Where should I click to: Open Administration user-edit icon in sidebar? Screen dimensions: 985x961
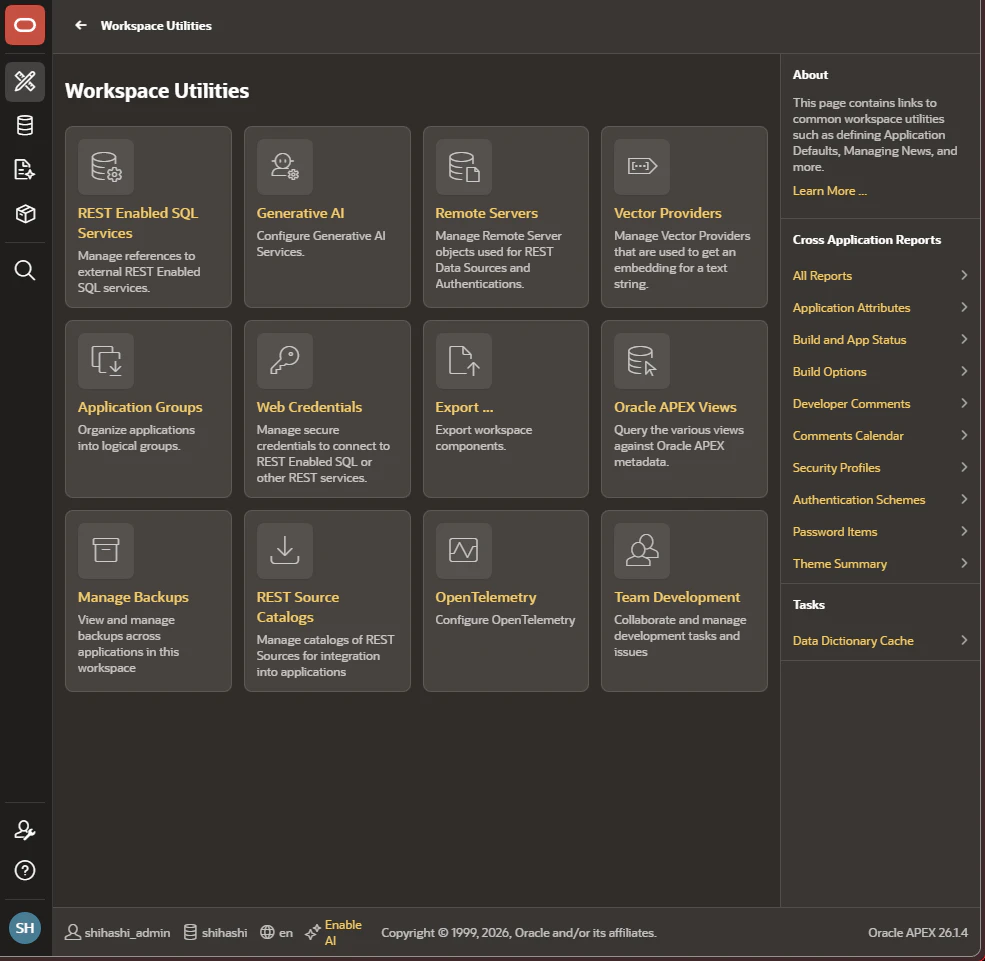(25, 830)
